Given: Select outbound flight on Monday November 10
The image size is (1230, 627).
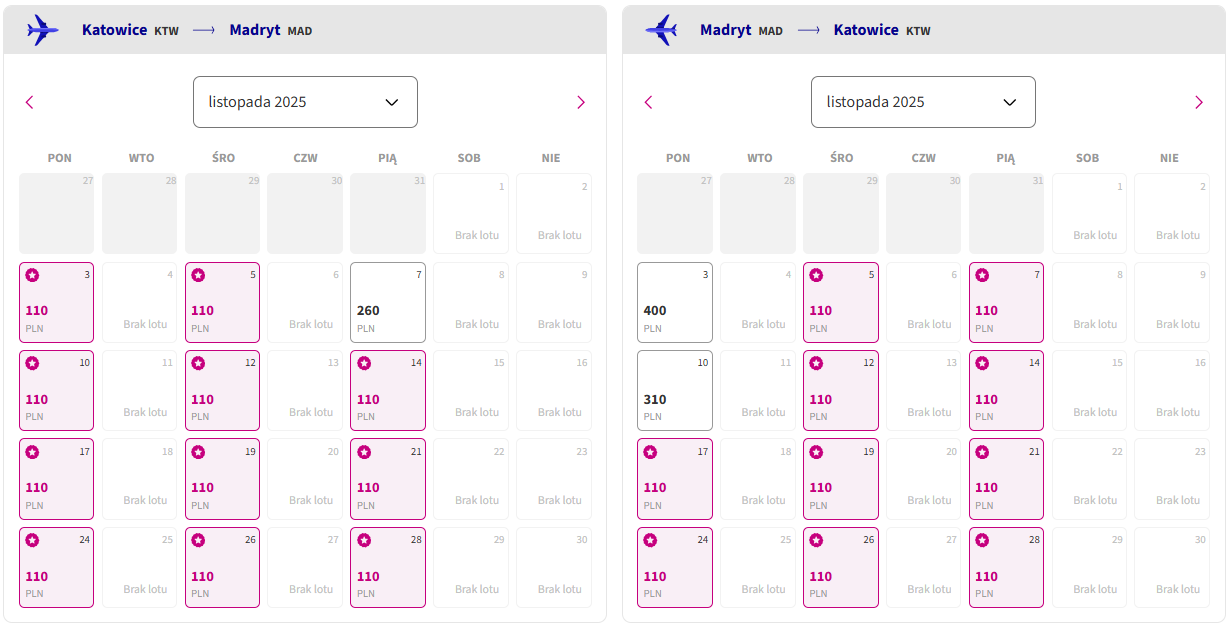Looking at the screenshot, I should pos(56,390).
